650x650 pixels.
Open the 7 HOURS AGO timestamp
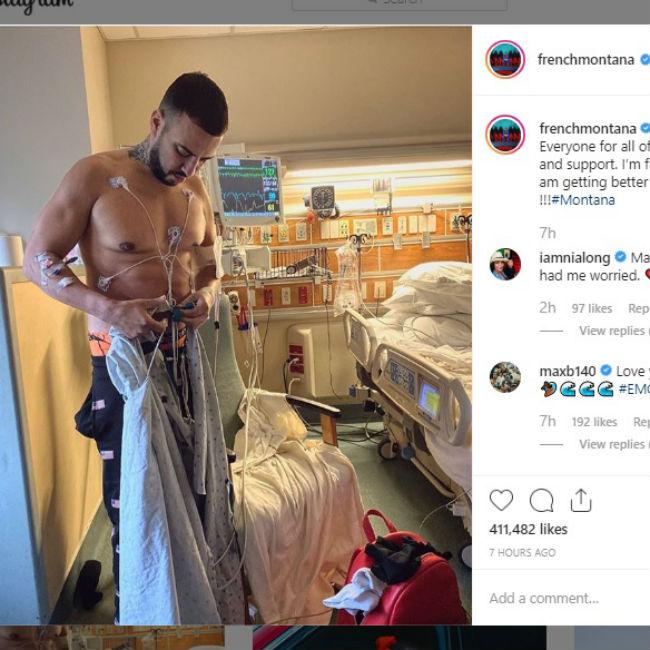[522, 553]
